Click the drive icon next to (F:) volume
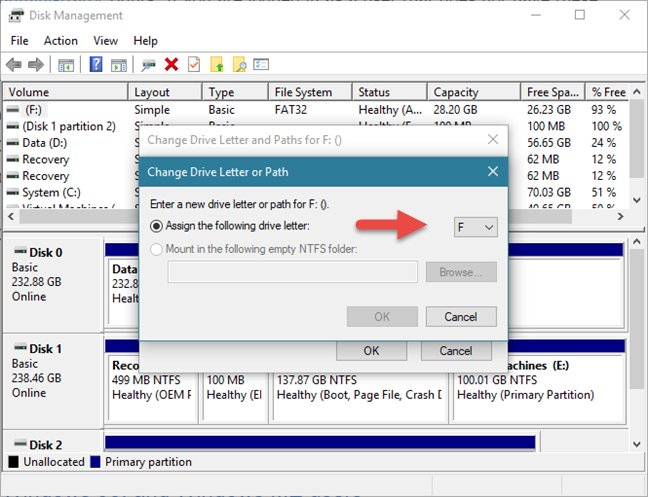This screenshot has width=648, height=497. 13,109
